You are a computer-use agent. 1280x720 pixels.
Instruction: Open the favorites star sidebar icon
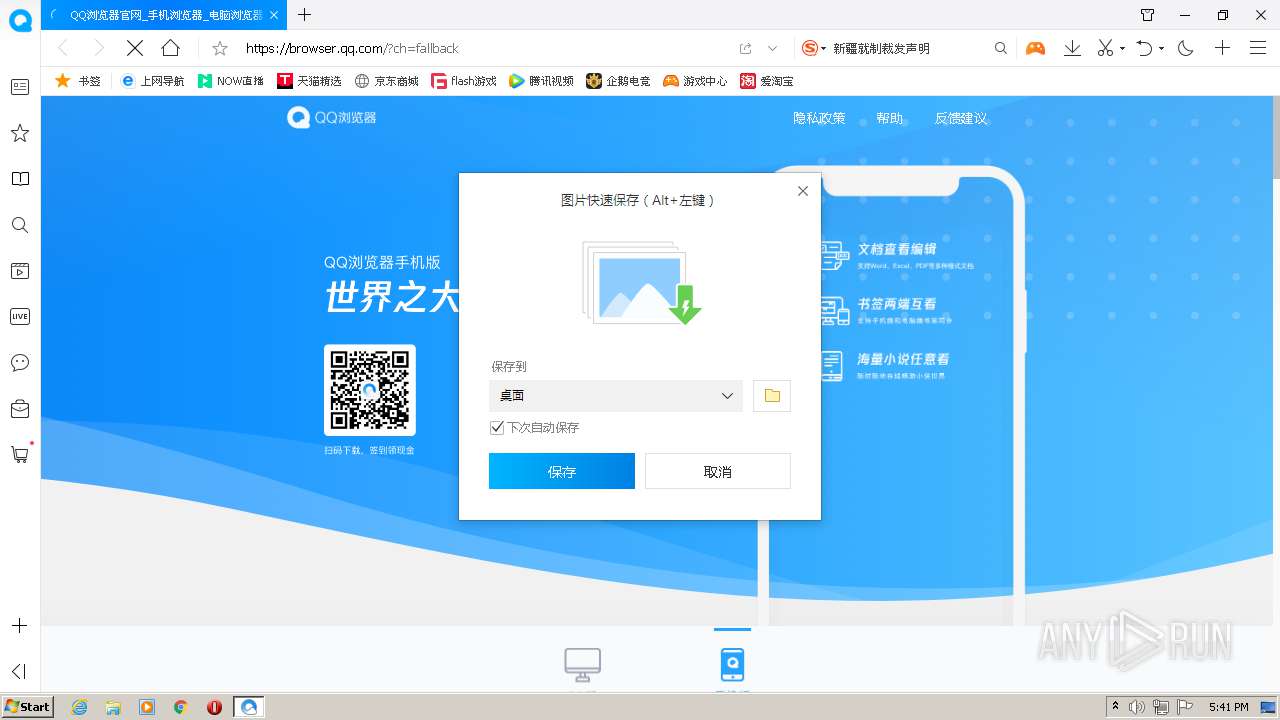point(20,133)
